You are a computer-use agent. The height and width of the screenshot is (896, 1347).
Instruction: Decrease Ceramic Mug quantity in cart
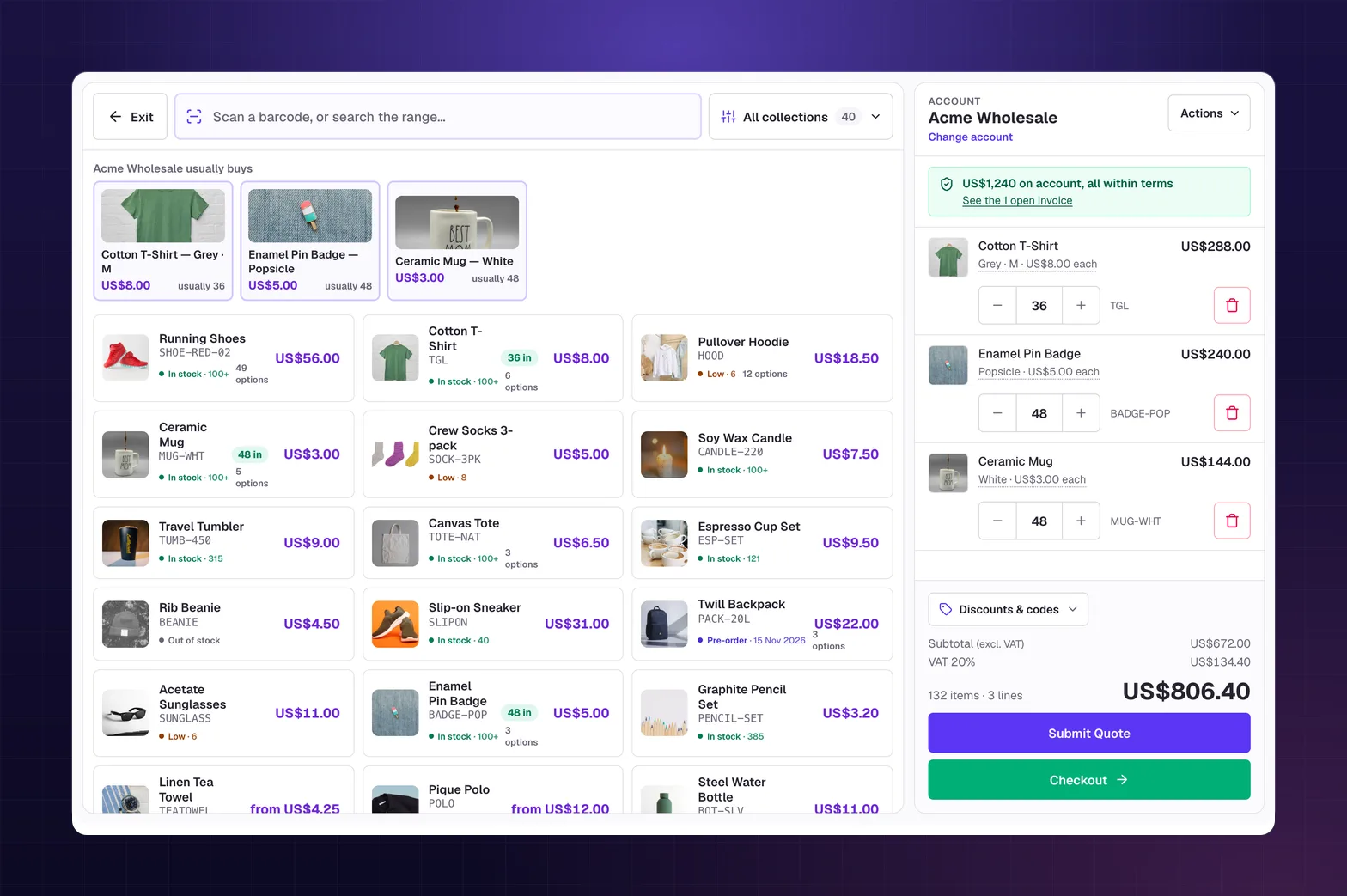[x=997, y=521]
